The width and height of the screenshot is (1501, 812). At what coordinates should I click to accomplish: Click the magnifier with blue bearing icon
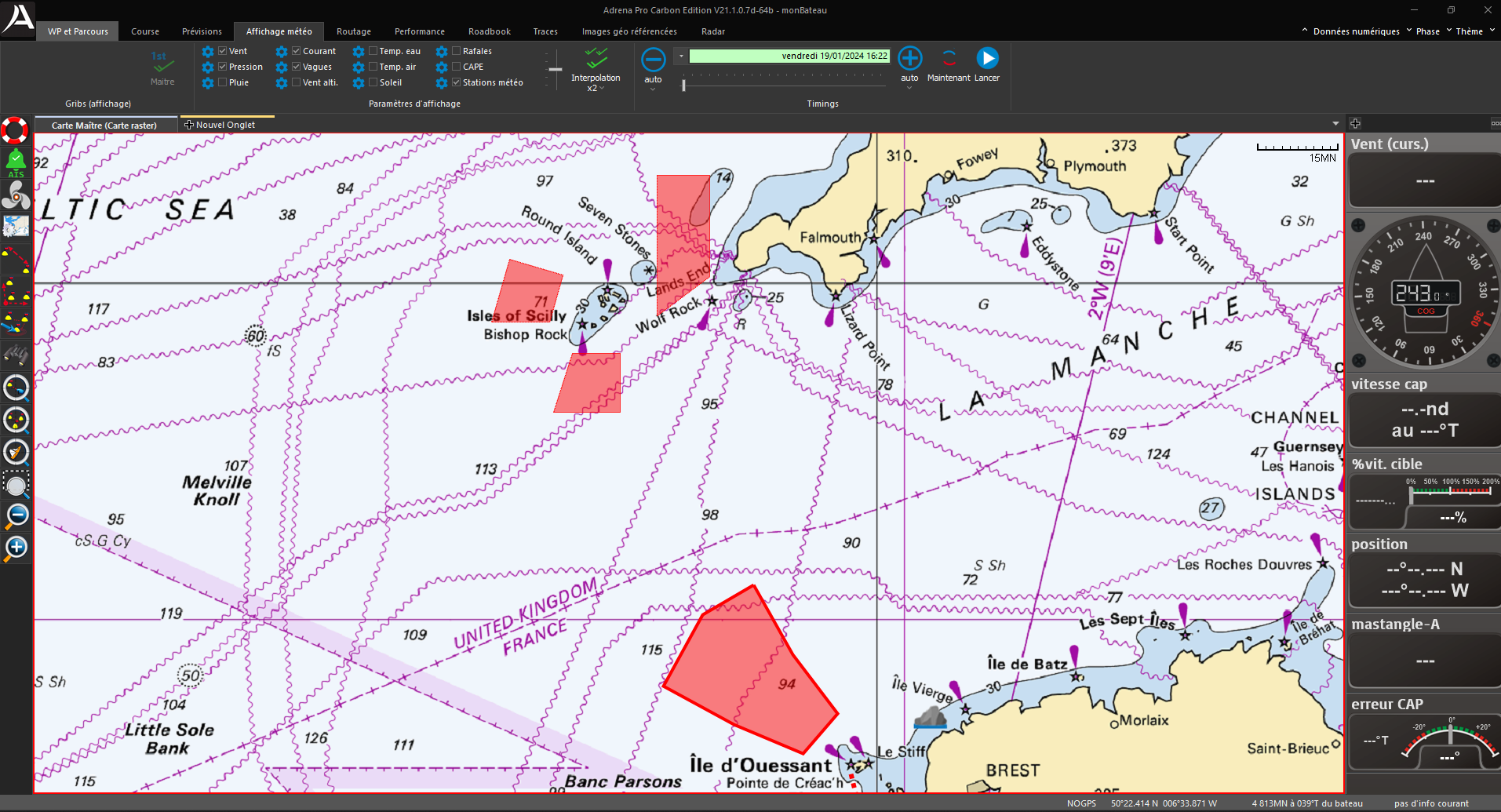(16, 388)
